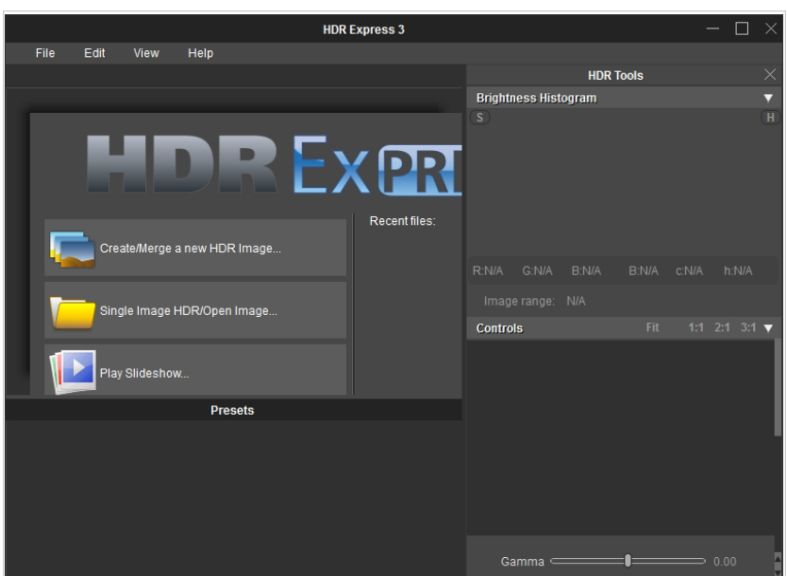787x576 pixels.
Task: Click the Image range N/A value
Action: tap(576, 301)
